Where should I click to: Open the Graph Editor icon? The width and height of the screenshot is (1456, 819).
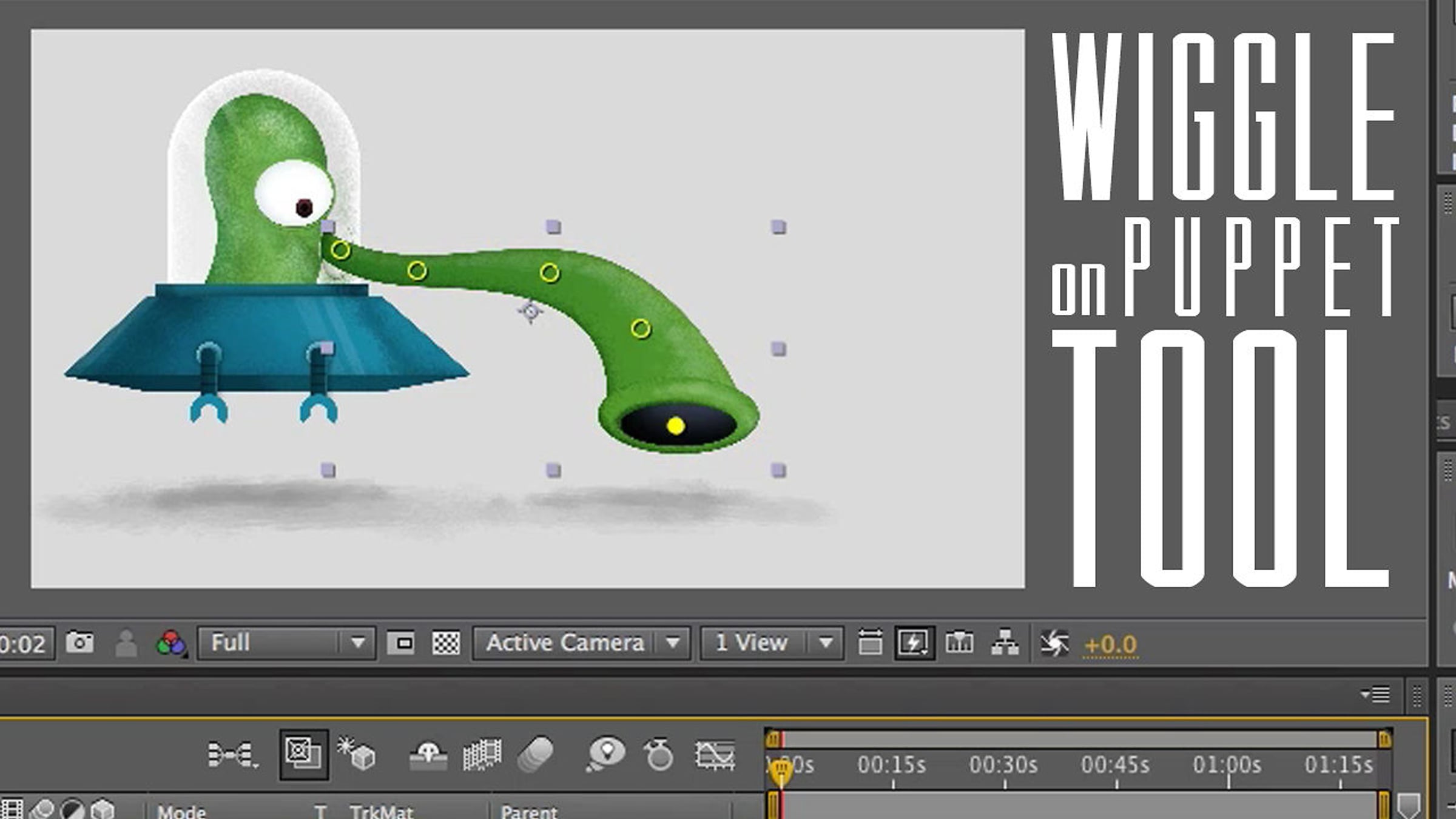pos(715,755)
